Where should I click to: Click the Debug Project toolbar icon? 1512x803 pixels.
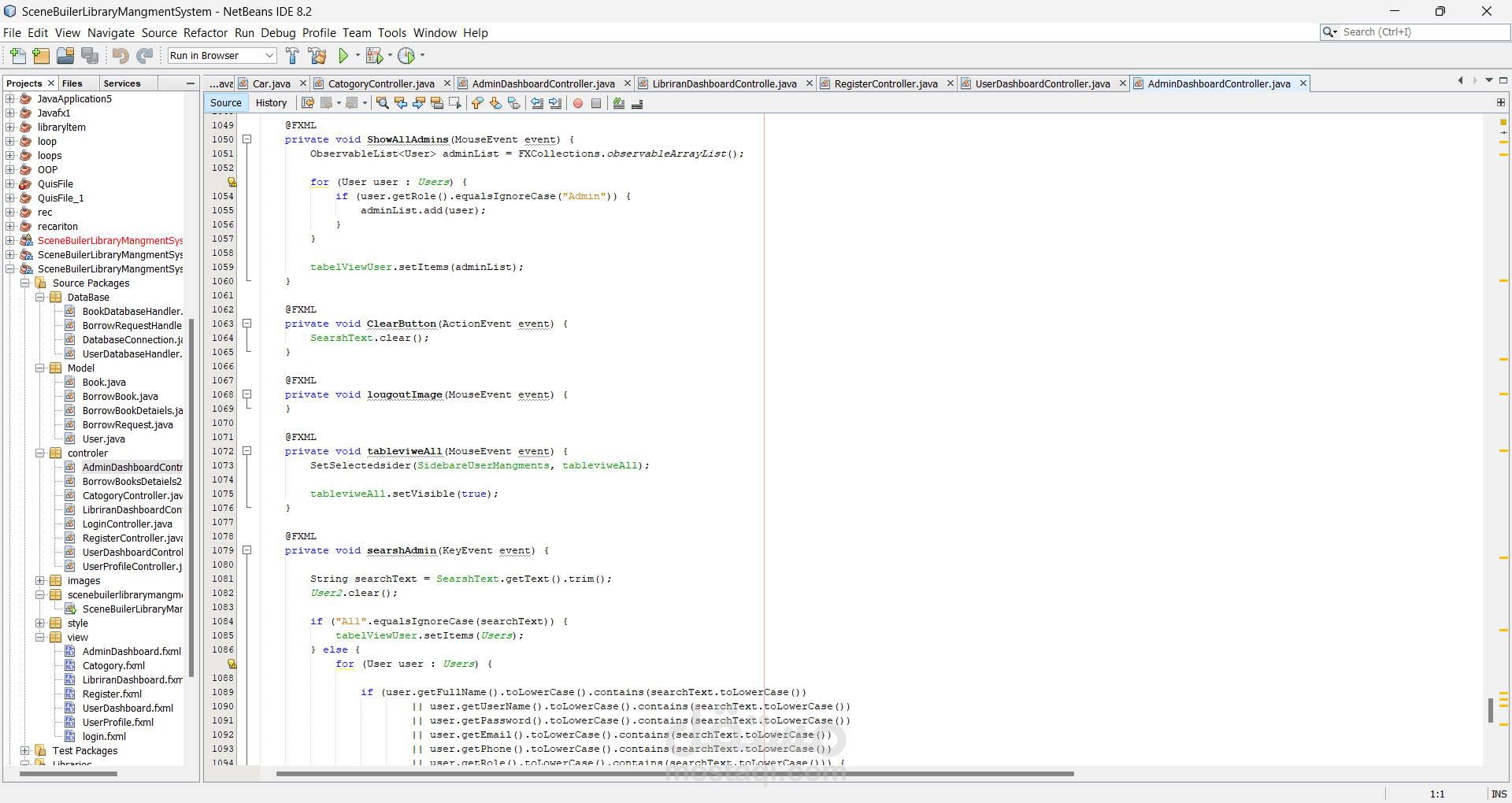[x=375, y=56]
